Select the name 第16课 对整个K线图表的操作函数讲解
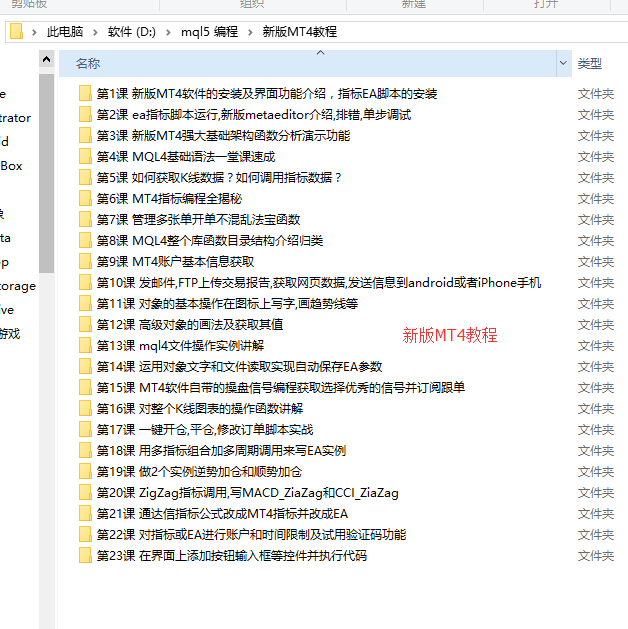Image resolution: width=628 pixels, height=629 pixels. click(x=200, y=408)
